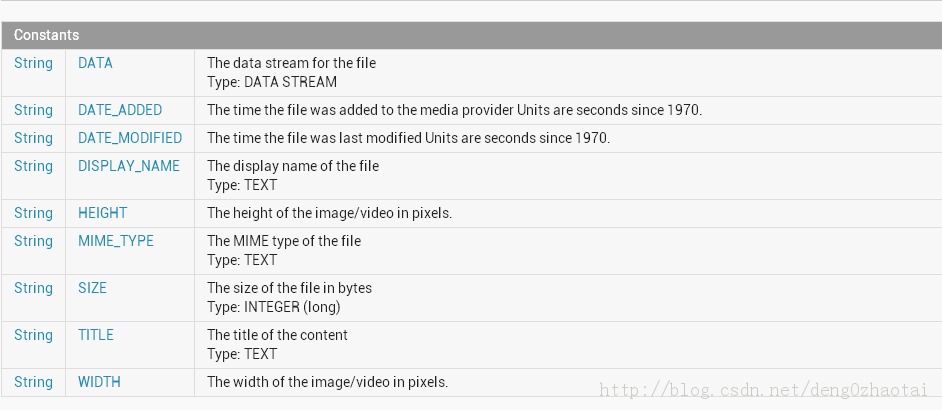Click the Constants table header
Screen dimensions: 942x410
(x=47, y=35)
